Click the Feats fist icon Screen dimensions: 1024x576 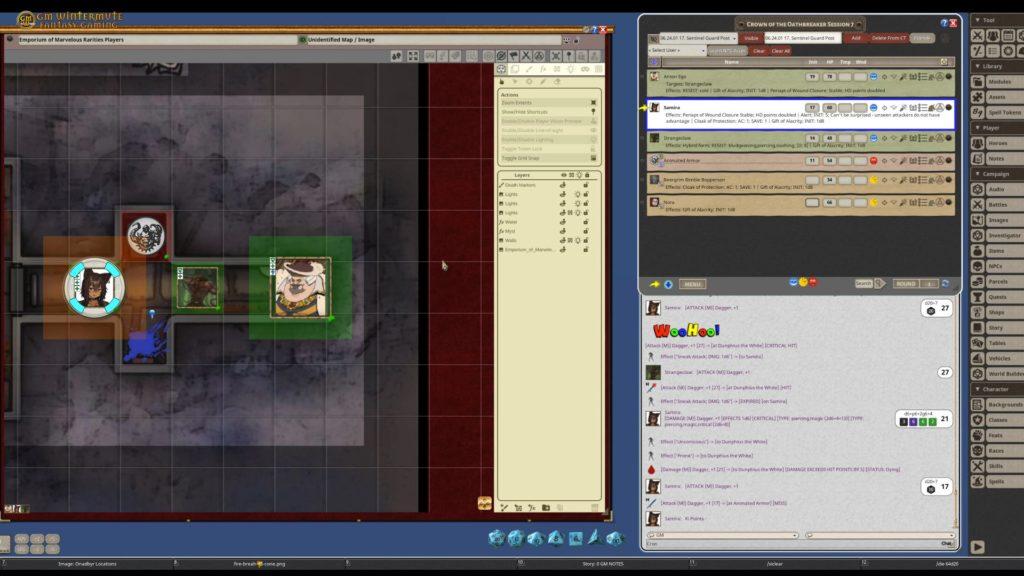(978, 435)
